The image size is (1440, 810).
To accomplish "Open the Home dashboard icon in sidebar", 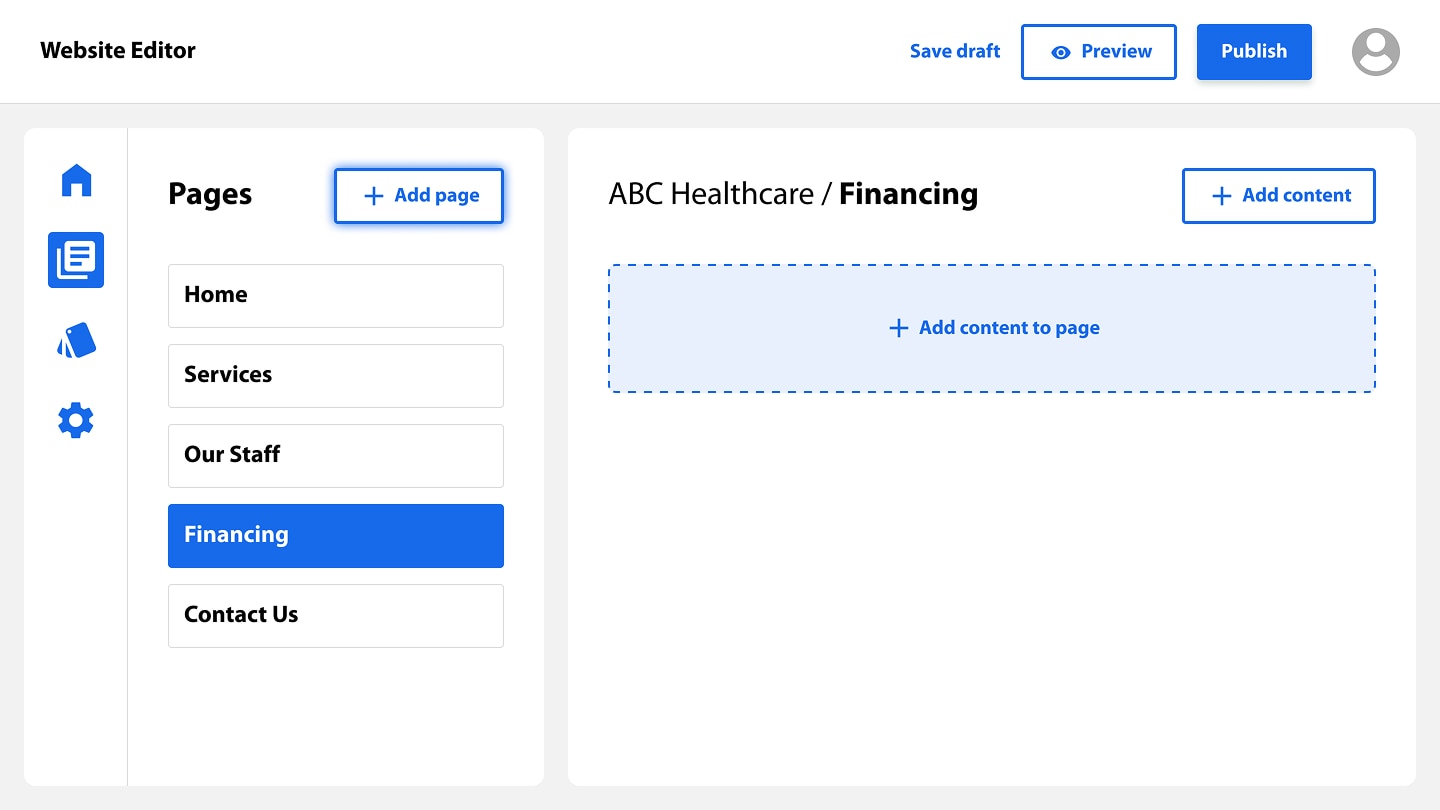I will click(76, 181).
